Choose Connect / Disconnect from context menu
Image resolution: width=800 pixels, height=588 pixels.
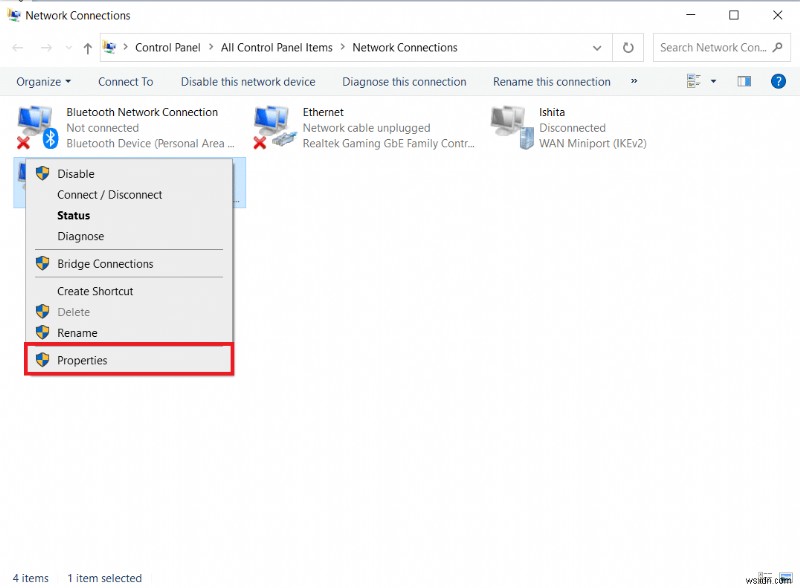click(x=129, y=194)
